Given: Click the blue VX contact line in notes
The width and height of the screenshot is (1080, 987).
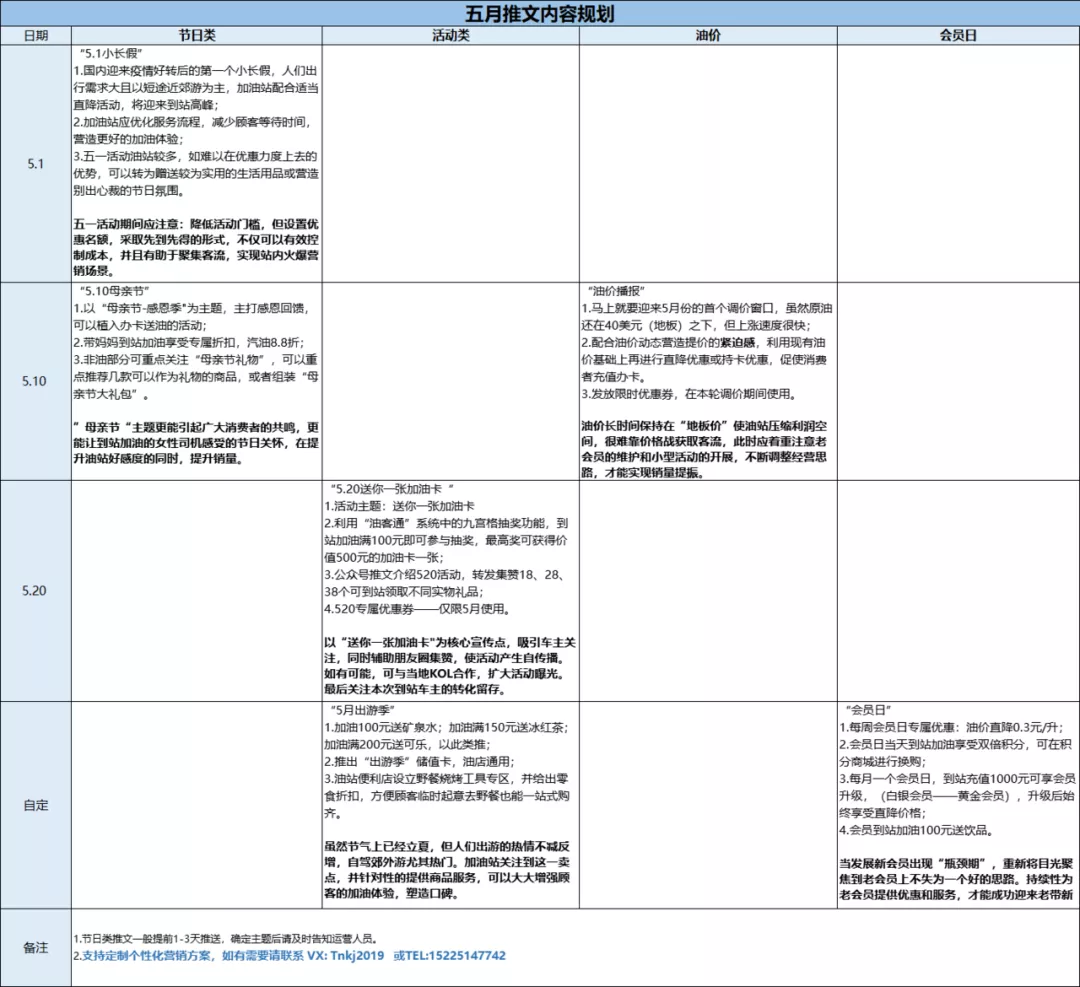Looking at the screenshot, I should coord(290,956).
